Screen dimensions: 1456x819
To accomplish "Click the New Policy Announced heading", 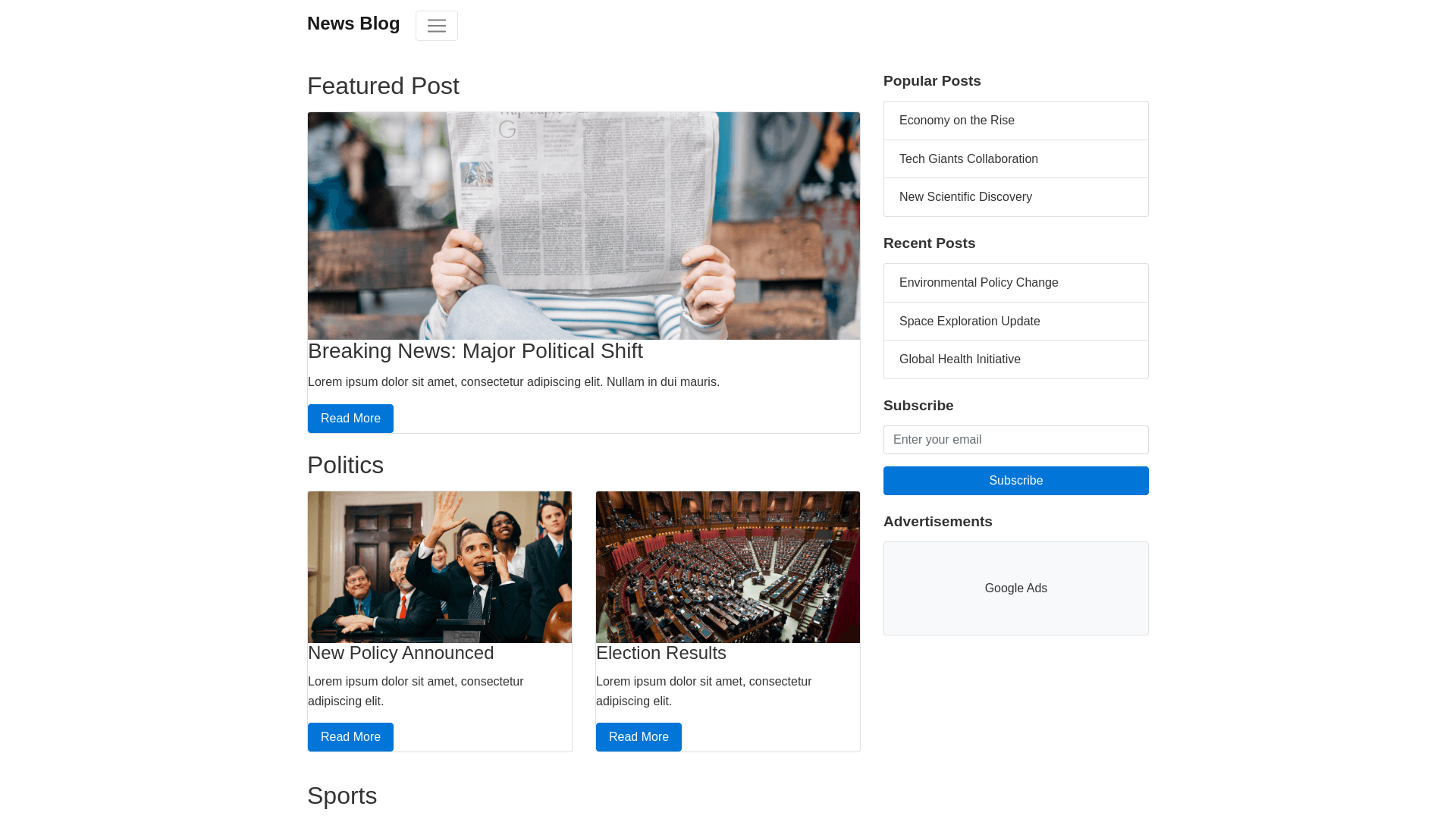I will point(400,653).
